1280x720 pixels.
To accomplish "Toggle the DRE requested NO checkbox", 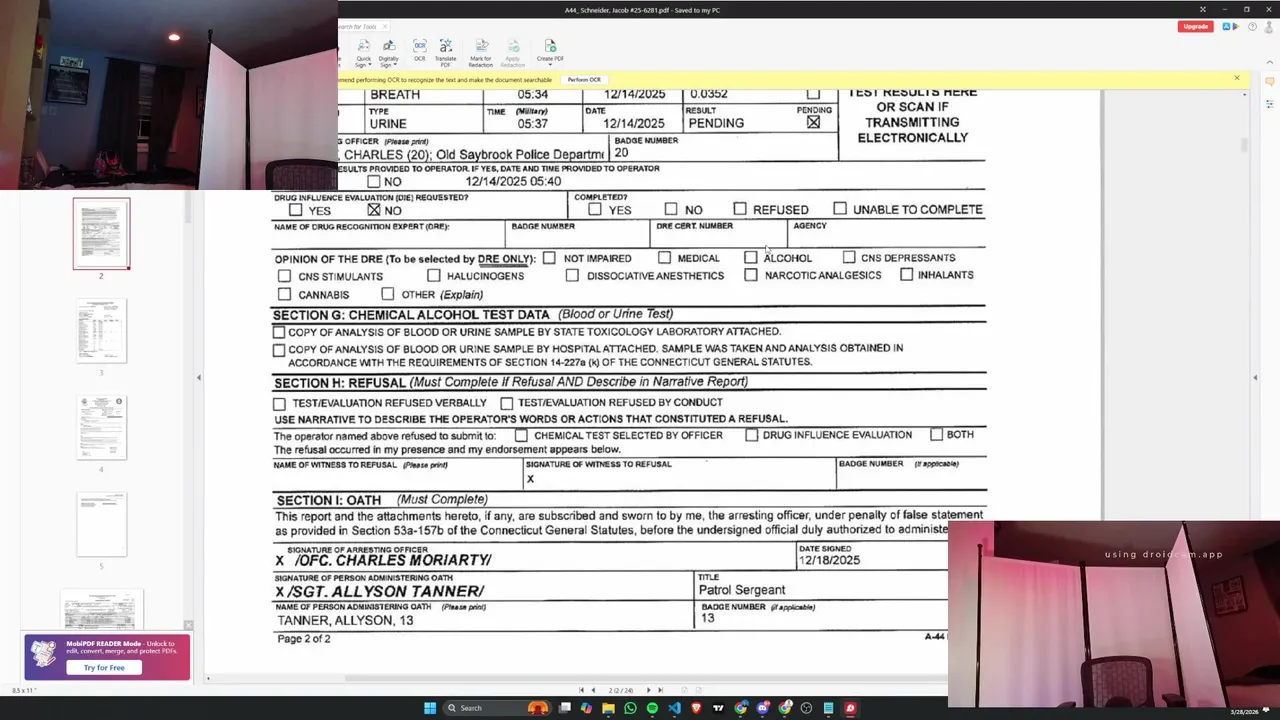I will click(374, 210).
